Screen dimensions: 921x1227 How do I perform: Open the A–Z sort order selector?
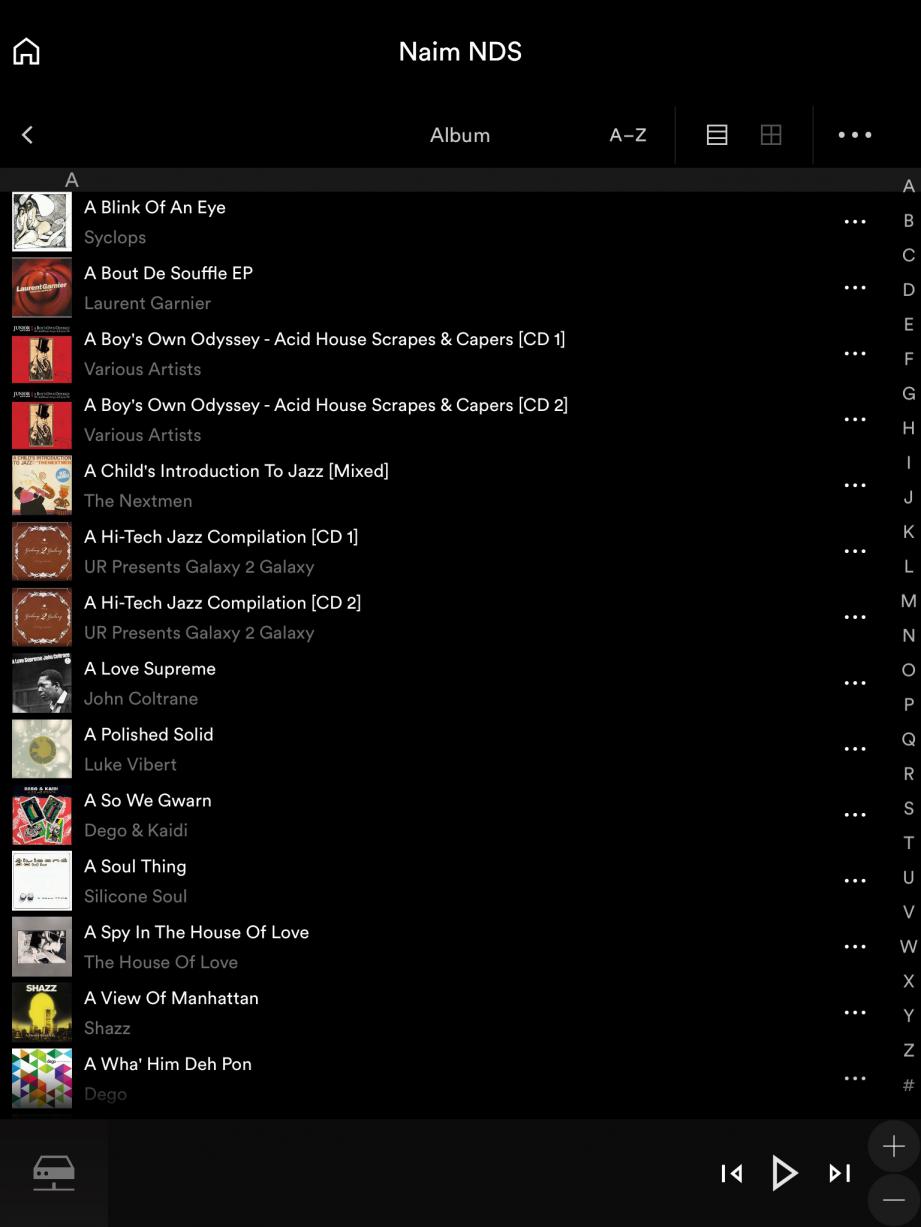pos(628,135)
